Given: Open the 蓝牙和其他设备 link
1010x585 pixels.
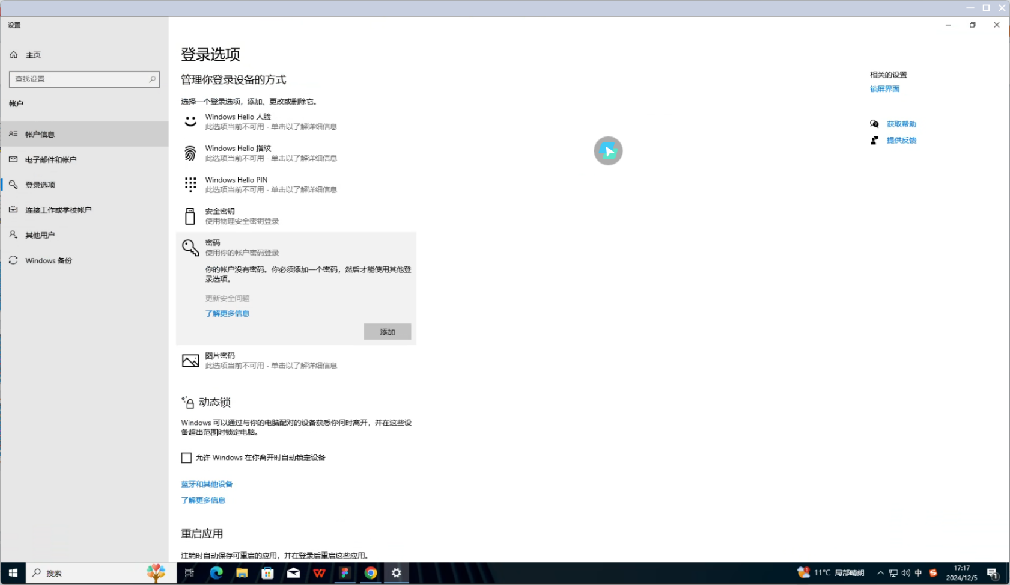Looking at the screenshot, I should 207,484.
